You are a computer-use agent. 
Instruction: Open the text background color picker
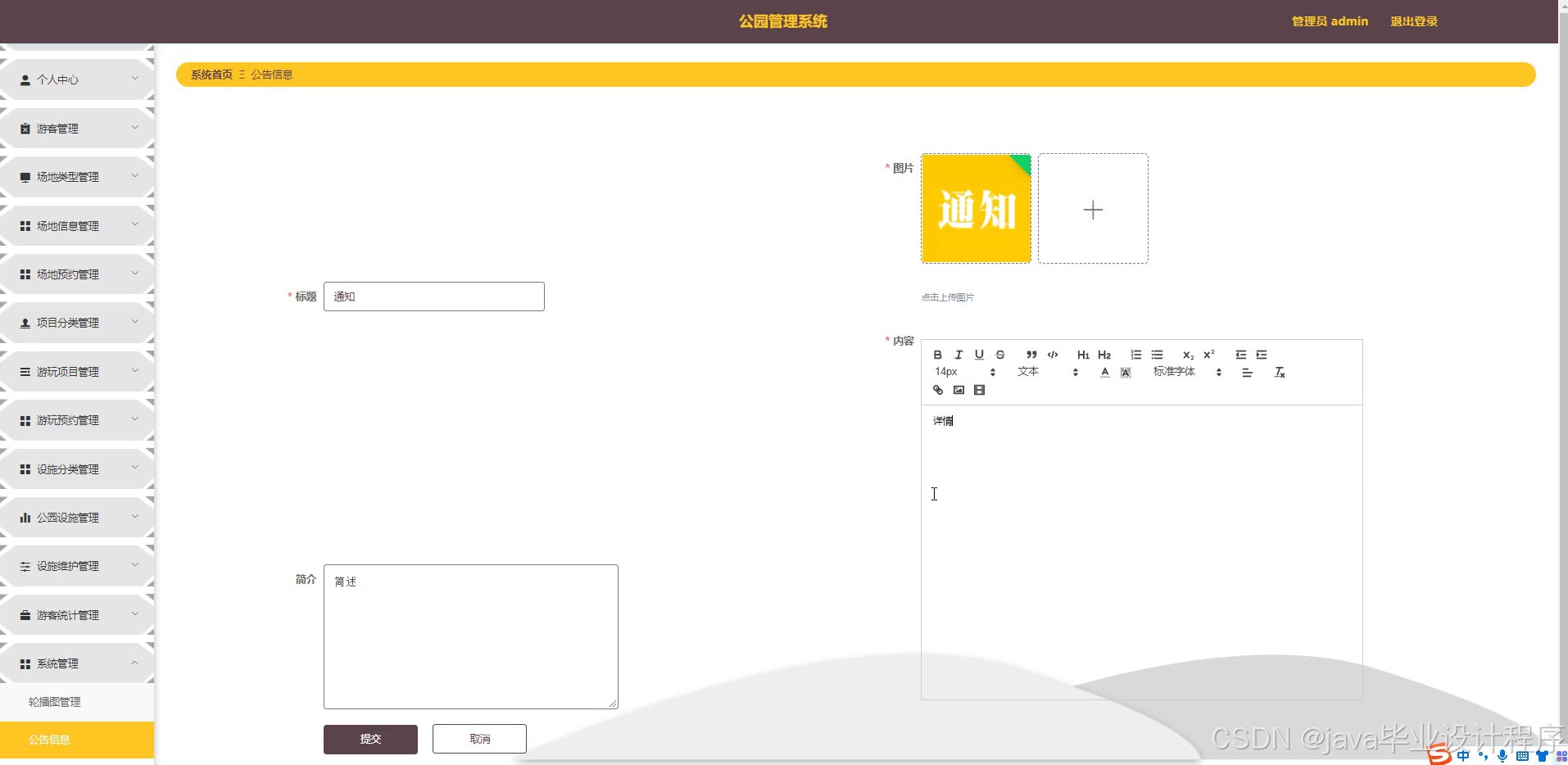[1126, 373]
